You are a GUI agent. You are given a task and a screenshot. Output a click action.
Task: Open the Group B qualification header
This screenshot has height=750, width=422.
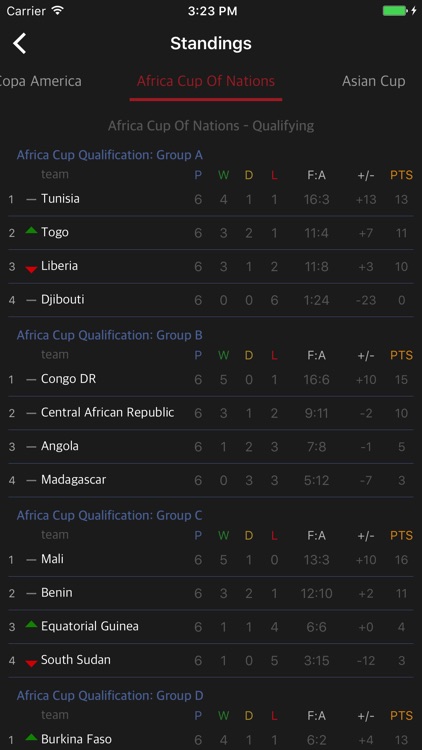(x=110, y=335)
